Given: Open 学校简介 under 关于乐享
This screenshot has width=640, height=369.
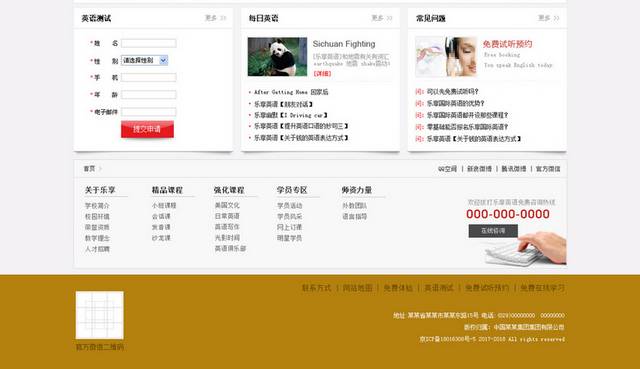Looking at the screenshot, I should 97,206.
